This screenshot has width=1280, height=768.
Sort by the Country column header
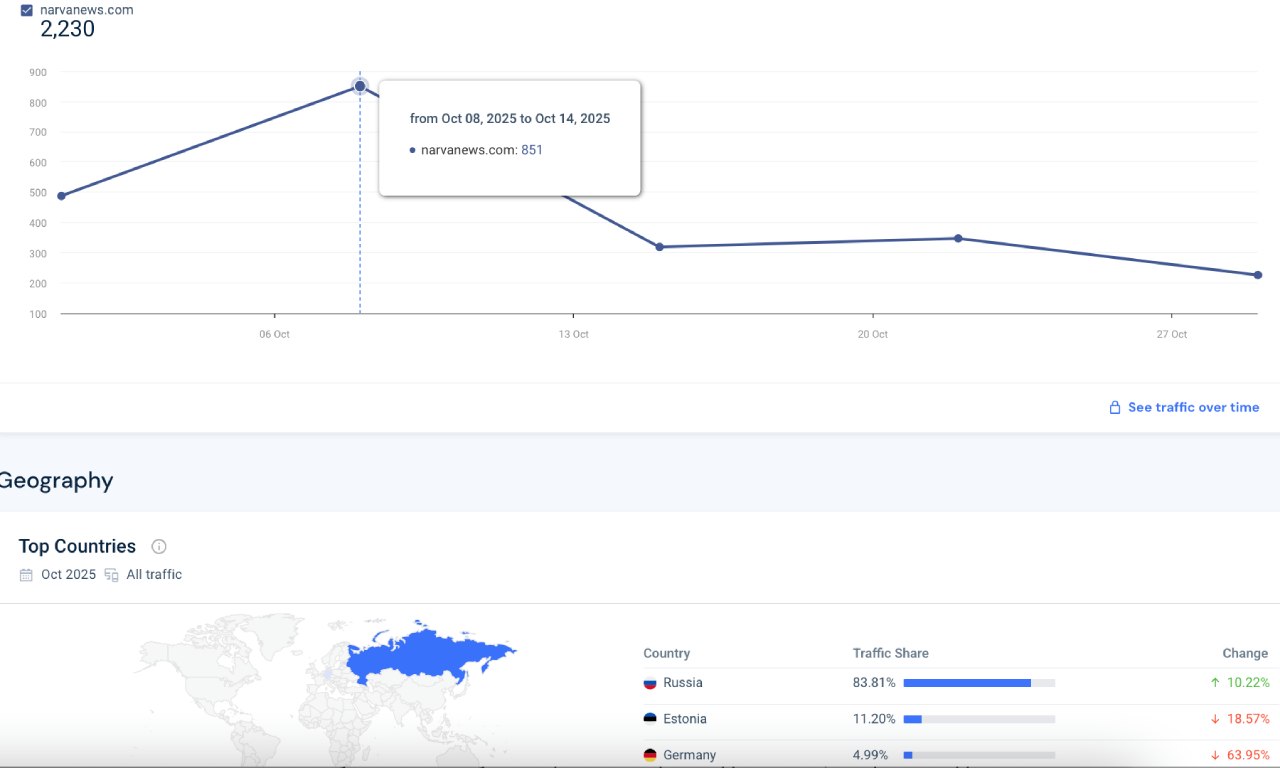click(x=666, y=653)
